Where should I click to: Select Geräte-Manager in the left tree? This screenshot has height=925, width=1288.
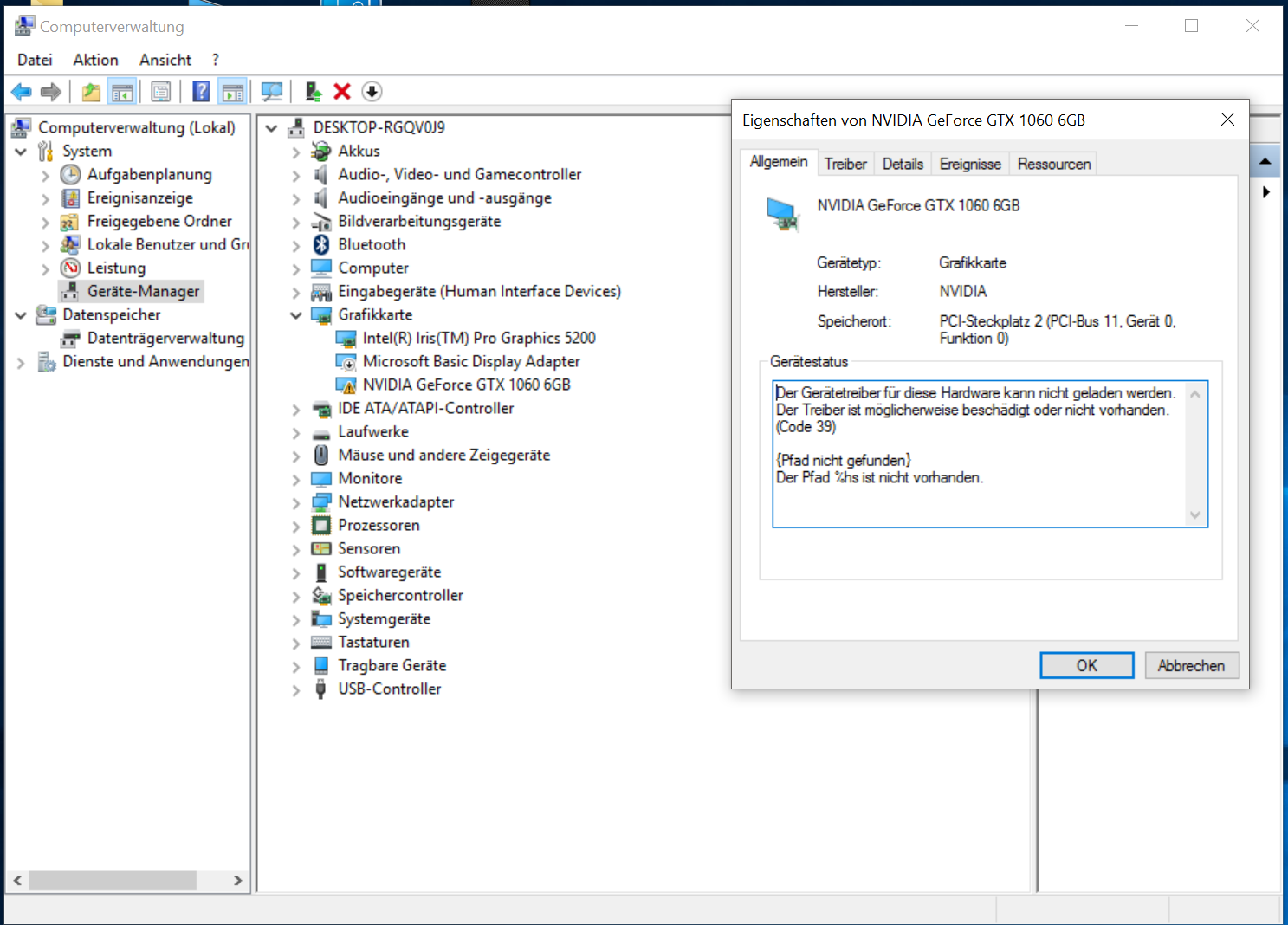[x=143, y=292]
